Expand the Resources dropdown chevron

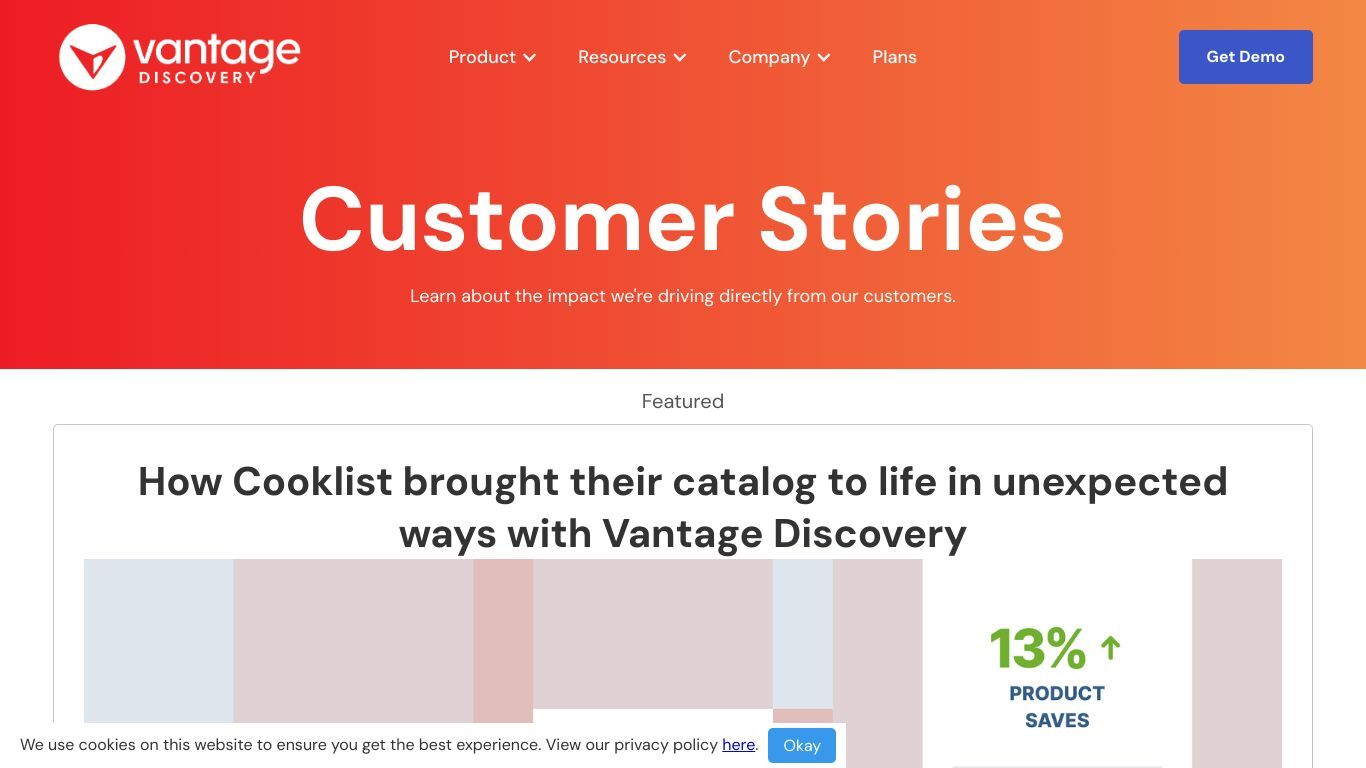tap(680, 58)
